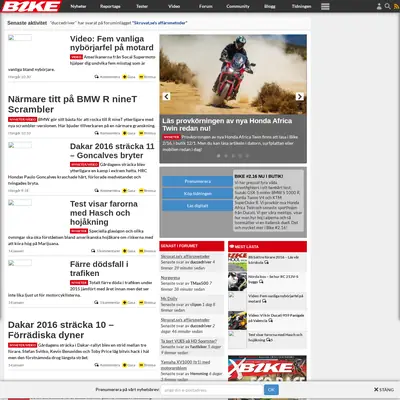The height and width of the screenshot is (400, 400).
Task: Open Honda Africa Twin slider image
Action: pyautogui.click(x=233, y=75)
